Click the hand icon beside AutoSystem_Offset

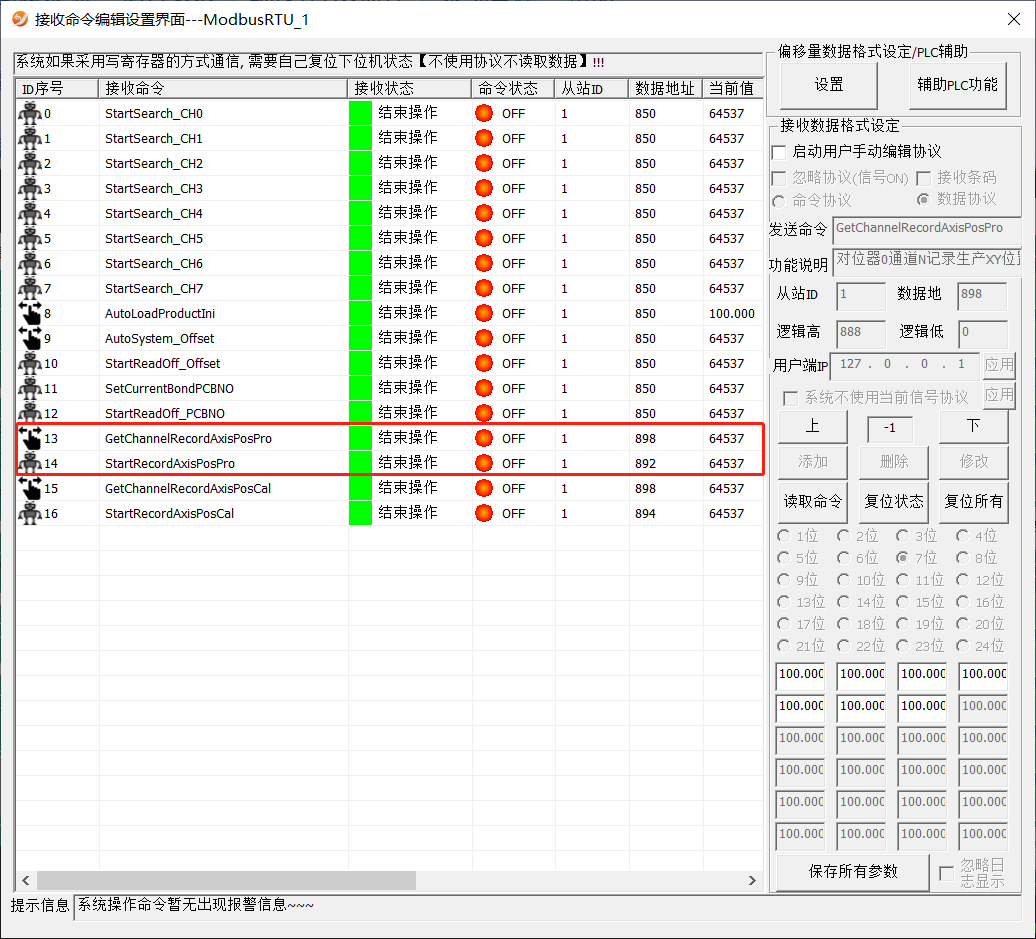pyautogui.click(x=29, y=338)
